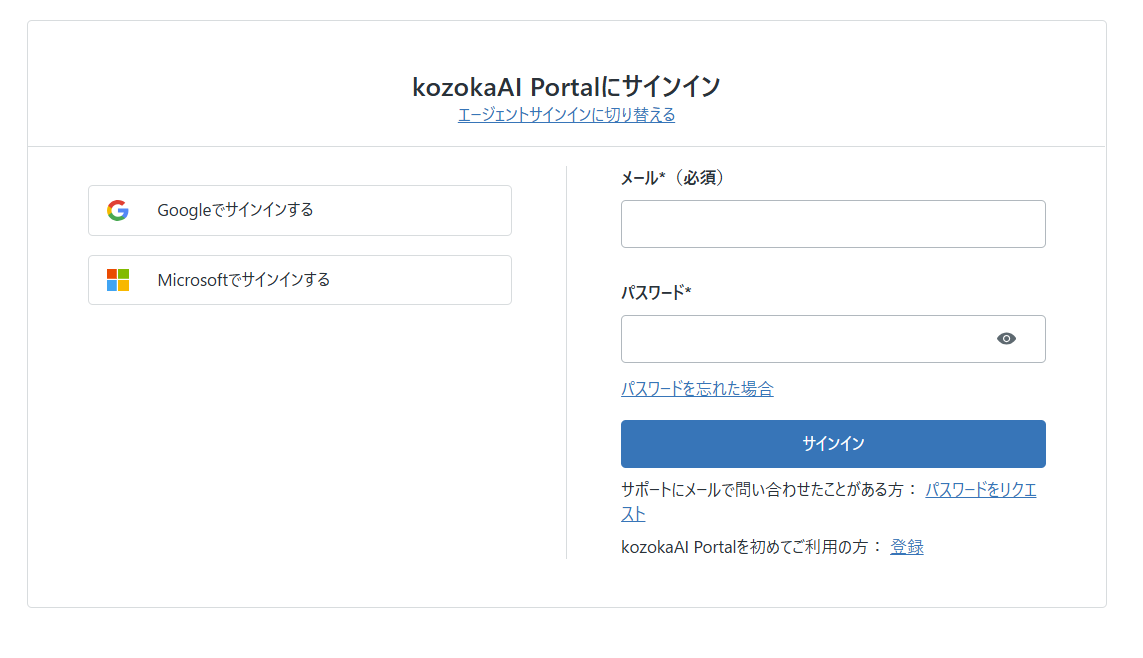Submit with the blue サインイン button

click(833, 444)
